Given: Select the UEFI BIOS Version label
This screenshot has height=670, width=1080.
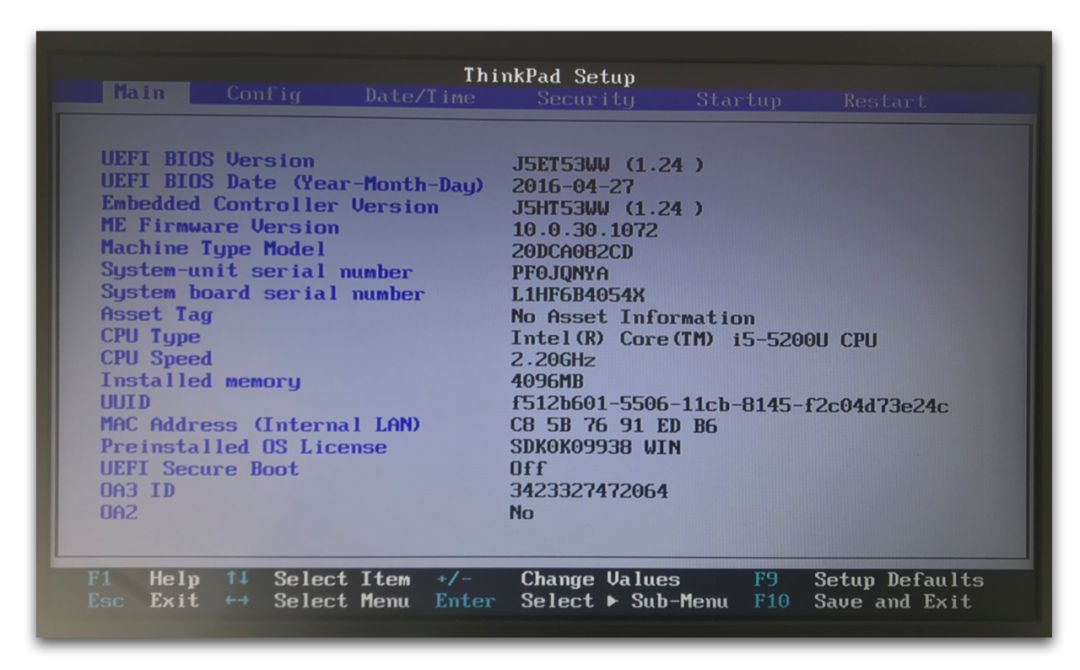Looking at the screenshot, I should [207, 159].
